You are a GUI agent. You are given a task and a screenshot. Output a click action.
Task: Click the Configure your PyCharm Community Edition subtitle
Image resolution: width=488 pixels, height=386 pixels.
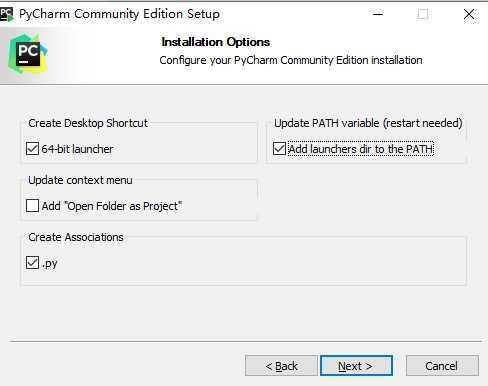pyautogui.click(x=291, y=60)
